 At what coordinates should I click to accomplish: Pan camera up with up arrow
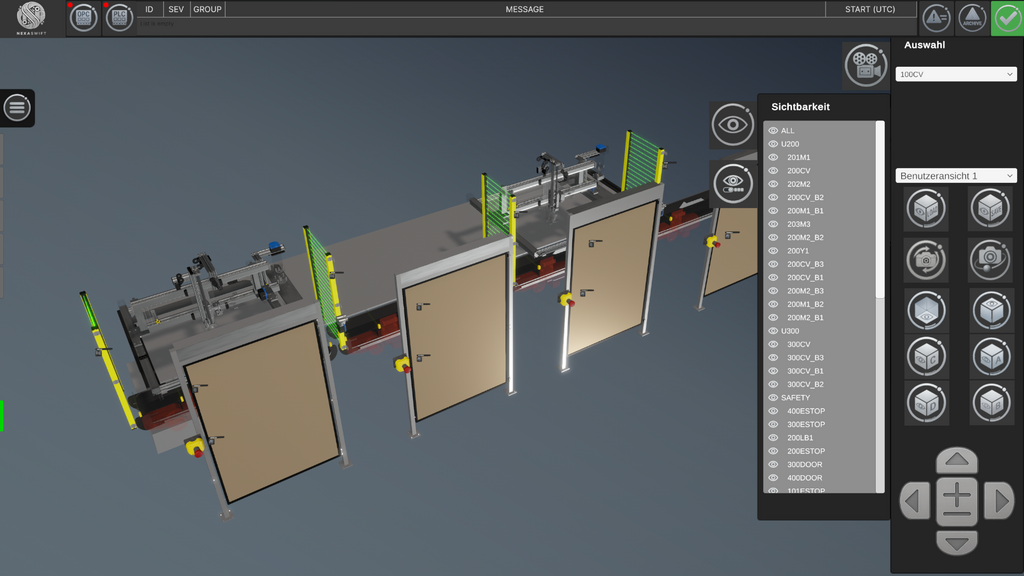[x=957, y=460]
